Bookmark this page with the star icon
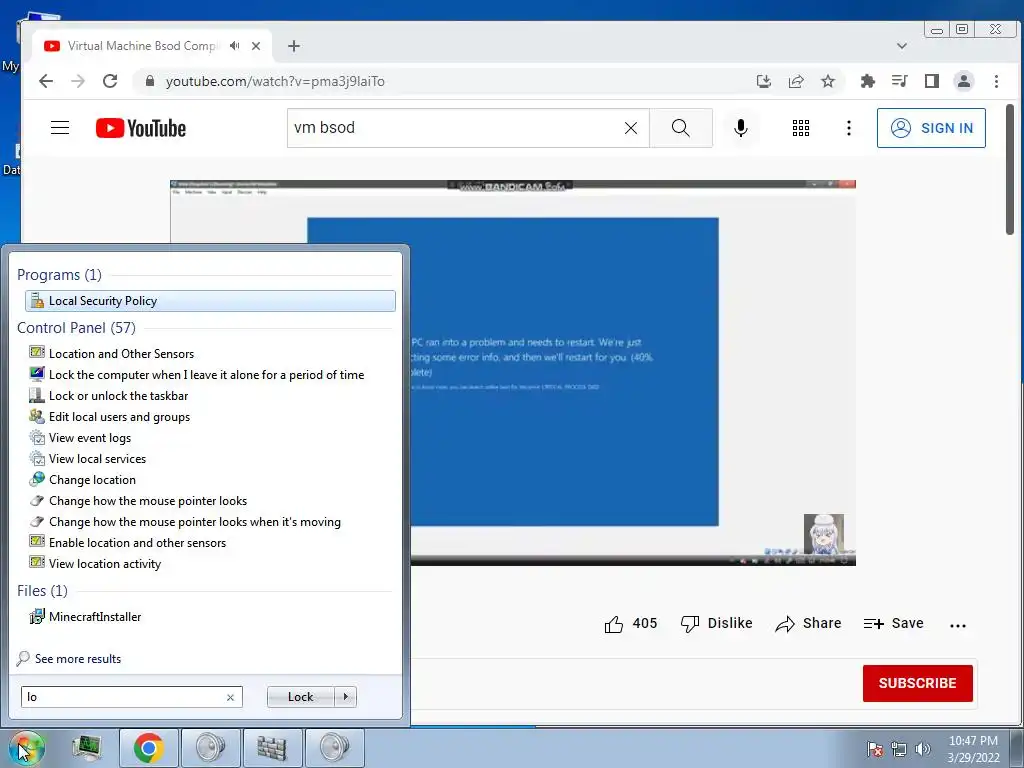The width and height of the screenshot is (1024, 768). pos(828,81)
